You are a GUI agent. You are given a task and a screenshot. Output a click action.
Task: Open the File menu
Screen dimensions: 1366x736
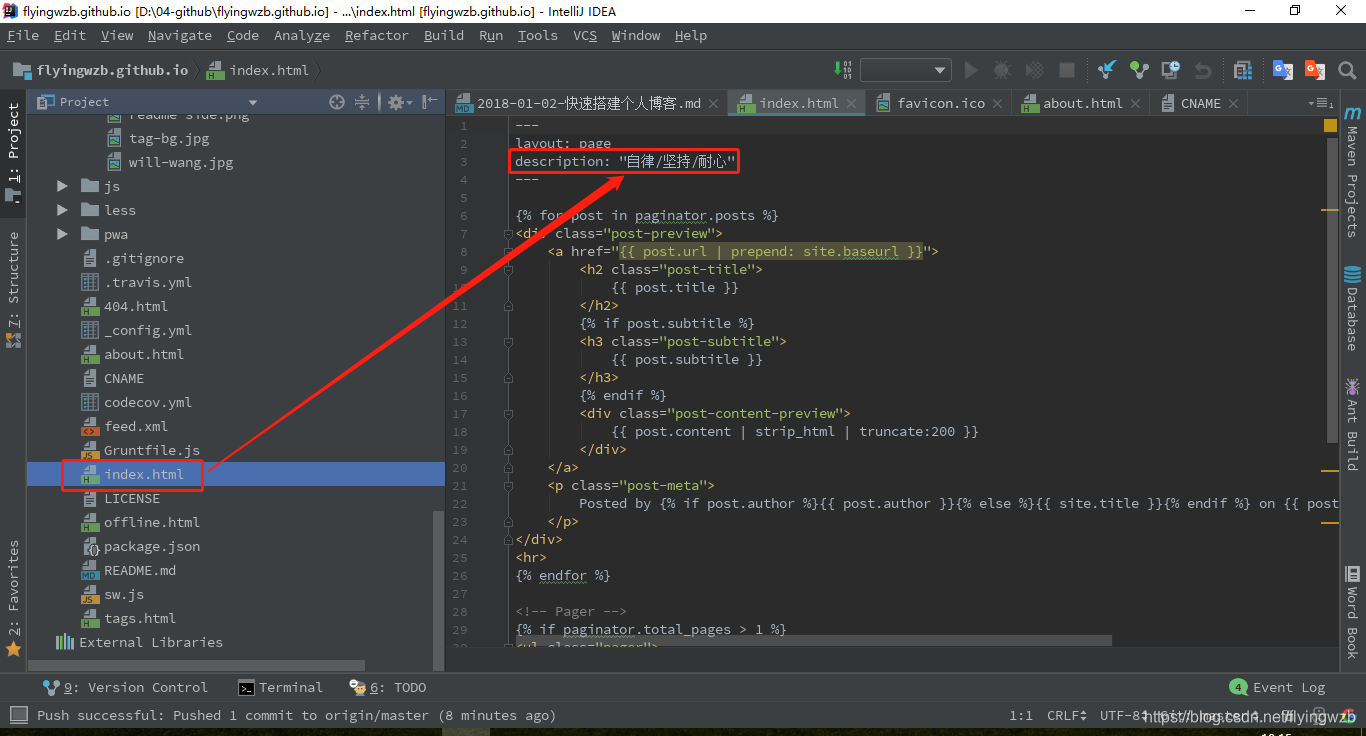[23, 35]
